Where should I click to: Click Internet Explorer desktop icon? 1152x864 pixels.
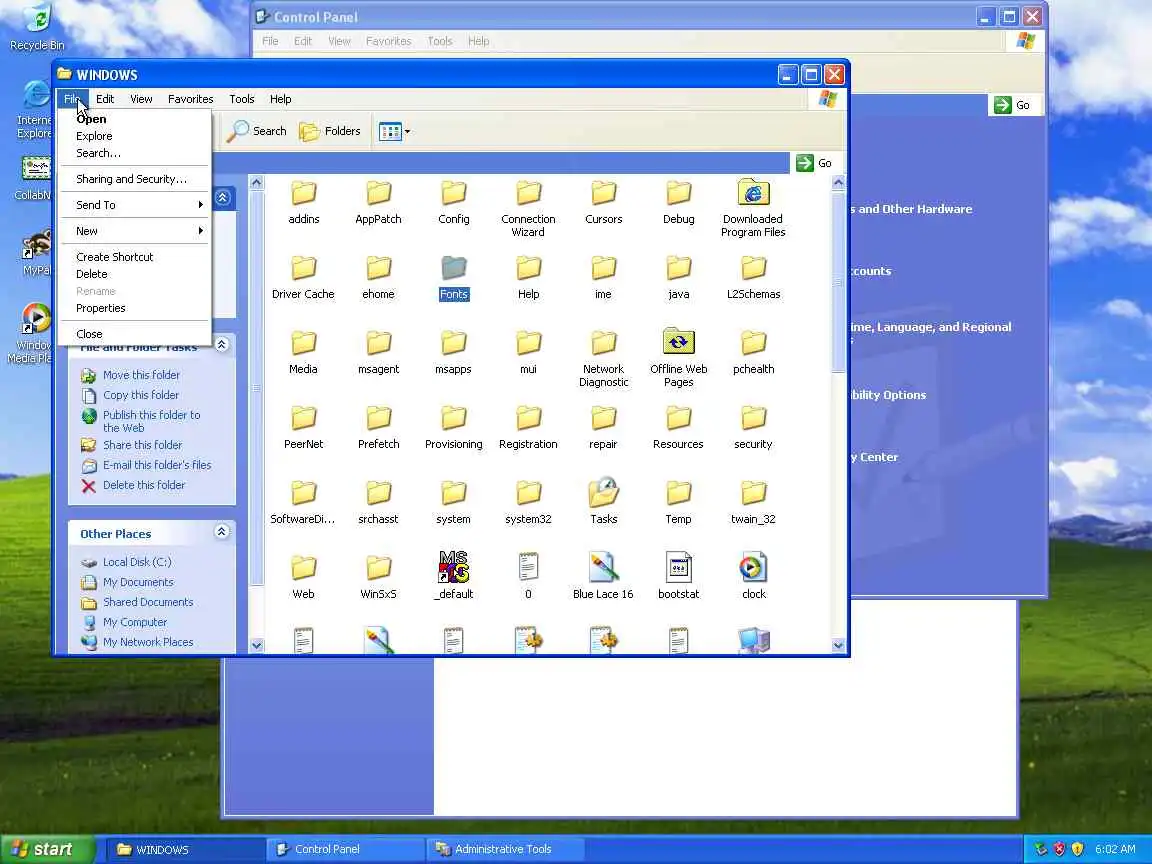(x=34, y=110)
